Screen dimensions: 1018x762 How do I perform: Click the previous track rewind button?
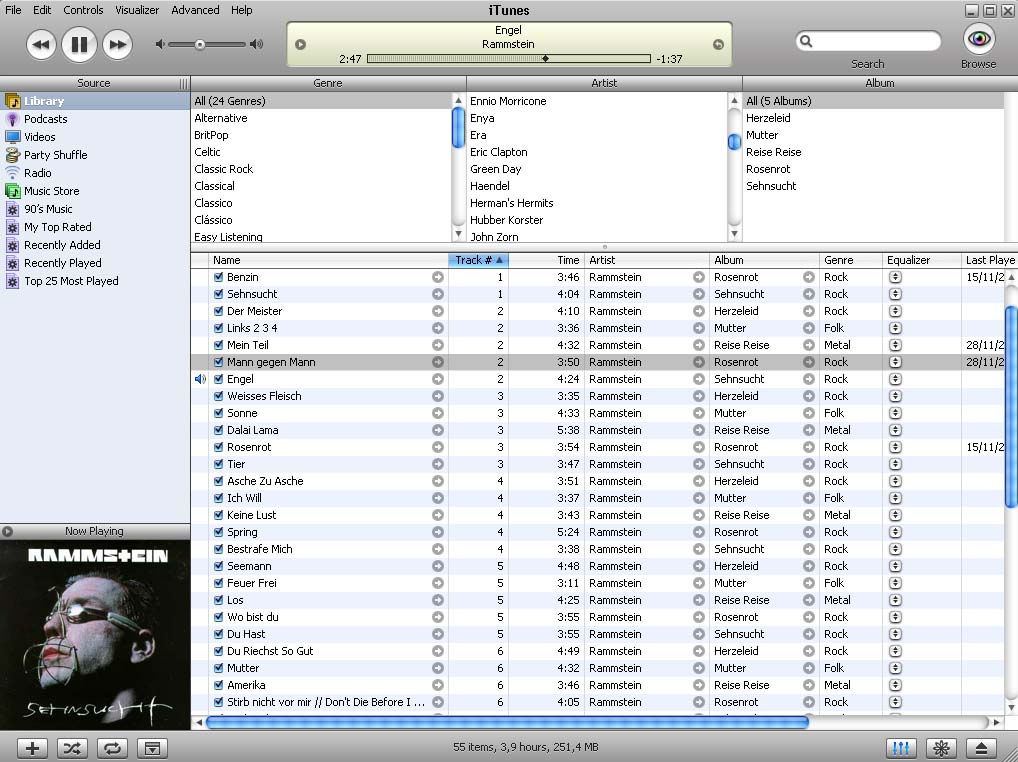click(41, 45)
